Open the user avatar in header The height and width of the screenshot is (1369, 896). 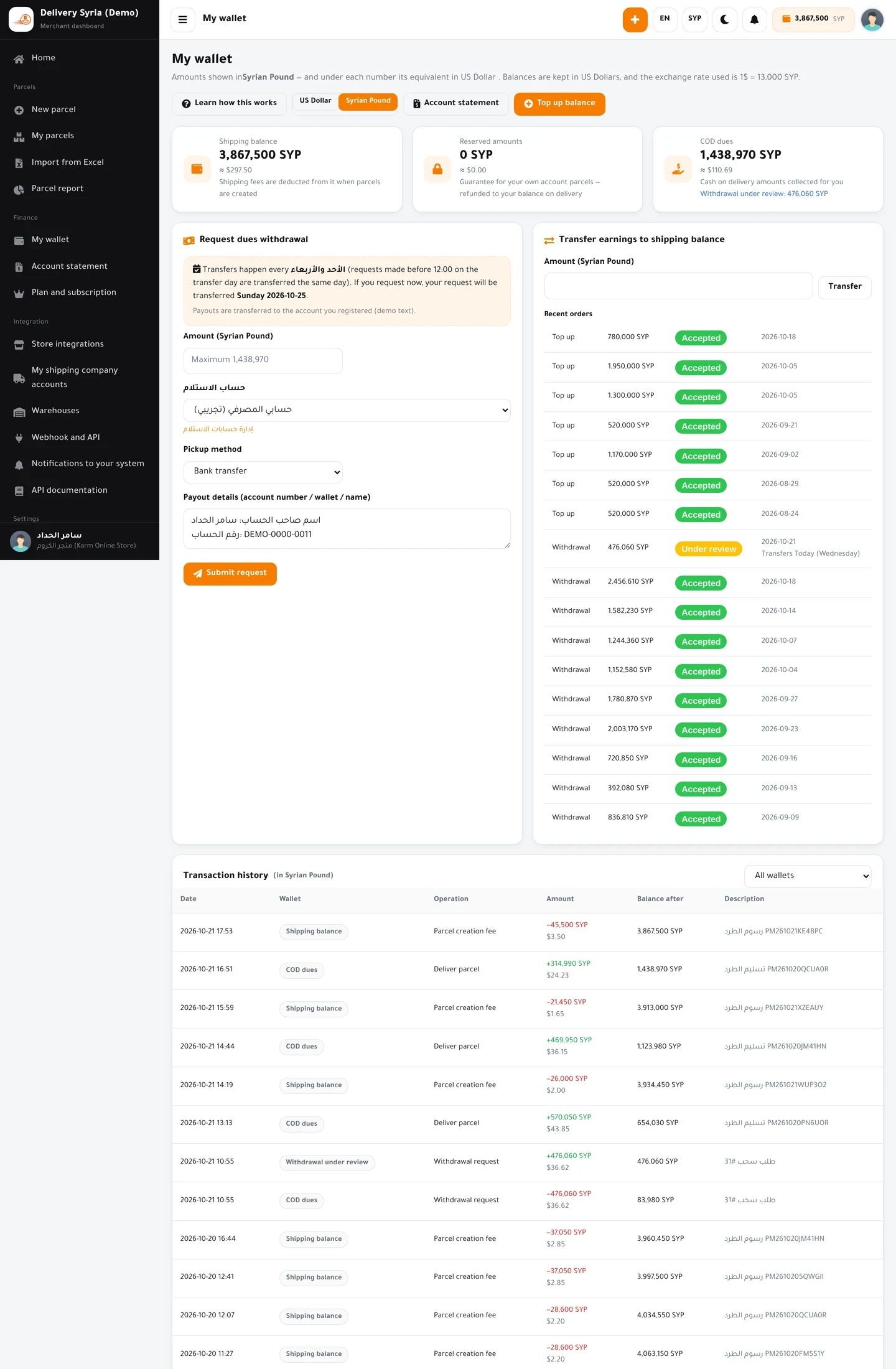872,19
